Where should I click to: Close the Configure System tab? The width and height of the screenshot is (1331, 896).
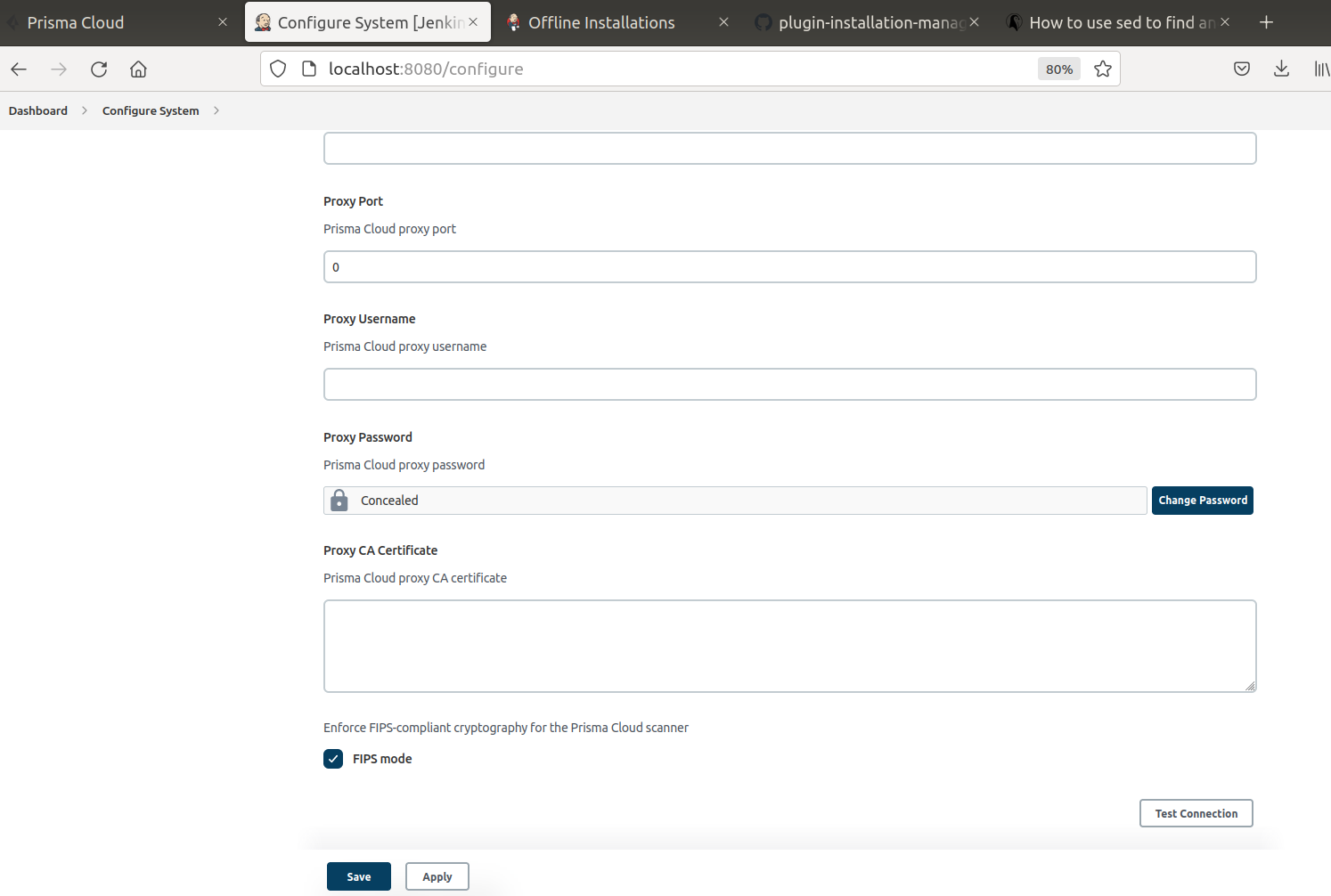(x=473, y=22)
